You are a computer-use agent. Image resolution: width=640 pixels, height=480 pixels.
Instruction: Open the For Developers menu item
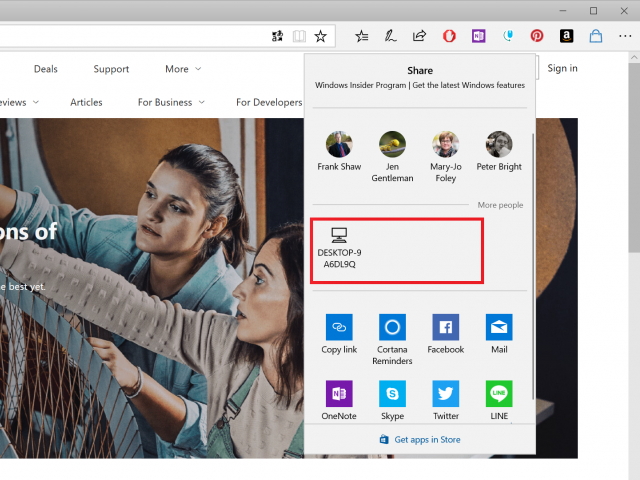pos(269,102)
